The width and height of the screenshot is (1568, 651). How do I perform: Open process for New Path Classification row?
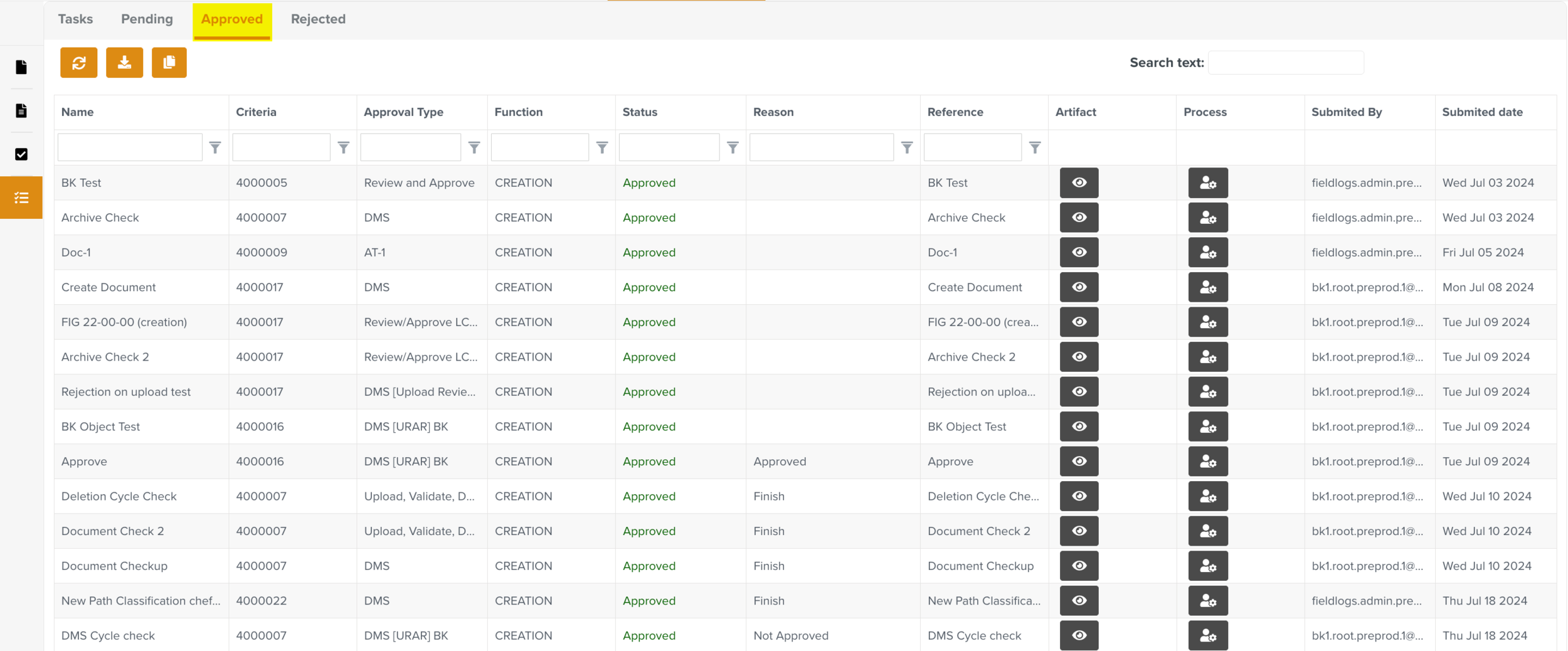1208,600
